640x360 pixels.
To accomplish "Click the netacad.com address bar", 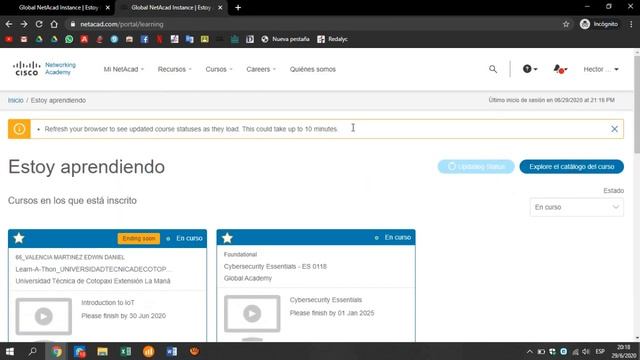I will click(314, 24).
